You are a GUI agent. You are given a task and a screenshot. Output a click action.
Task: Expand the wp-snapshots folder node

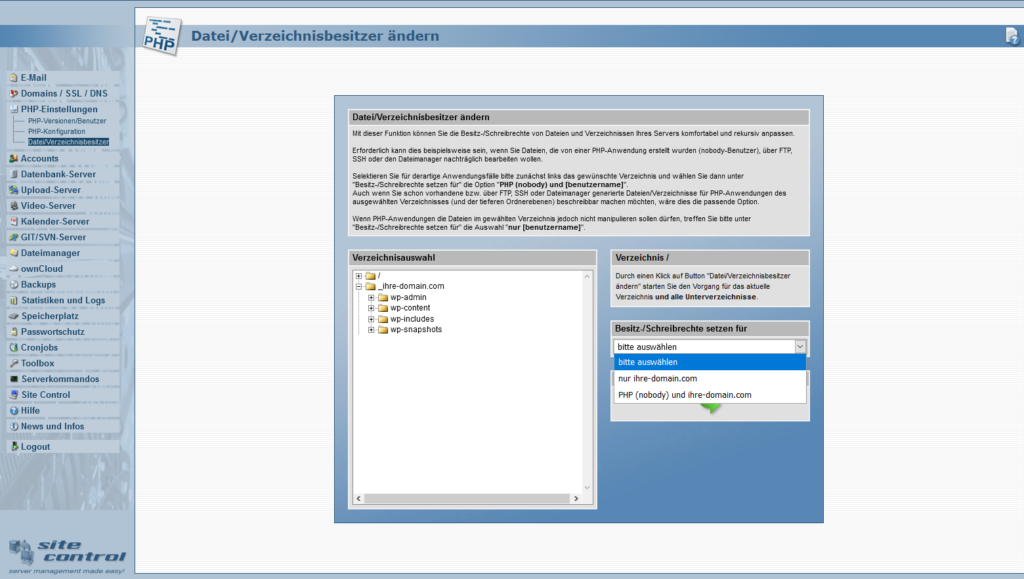371,330
